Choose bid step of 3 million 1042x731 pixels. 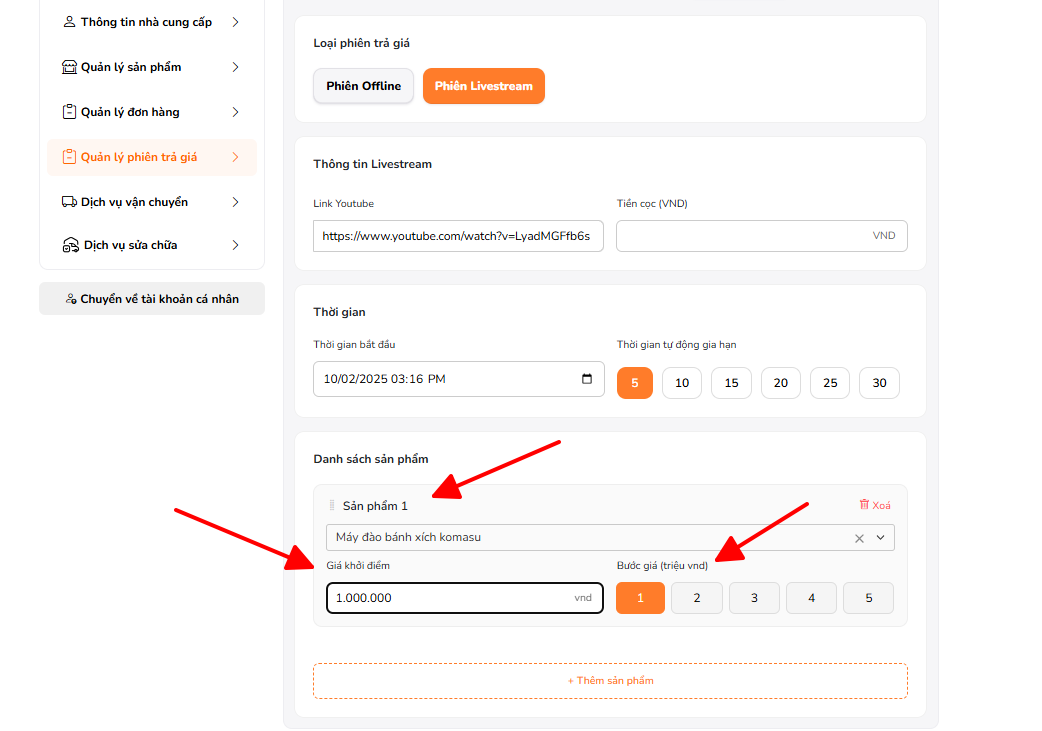(754, 598)
